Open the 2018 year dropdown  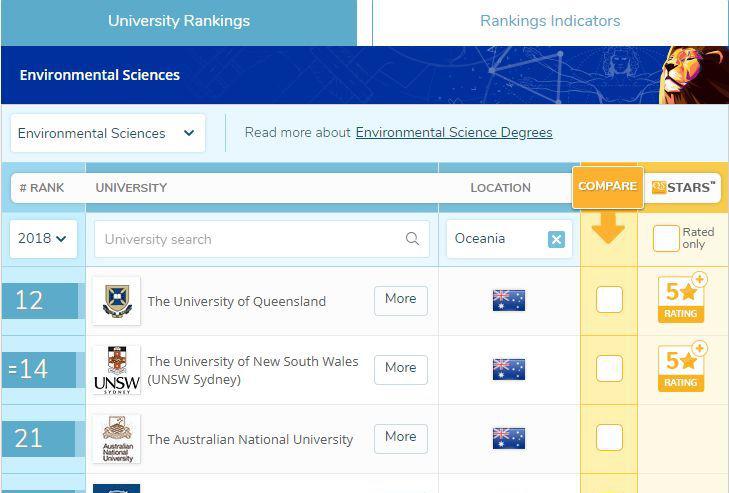coord(43,239)
